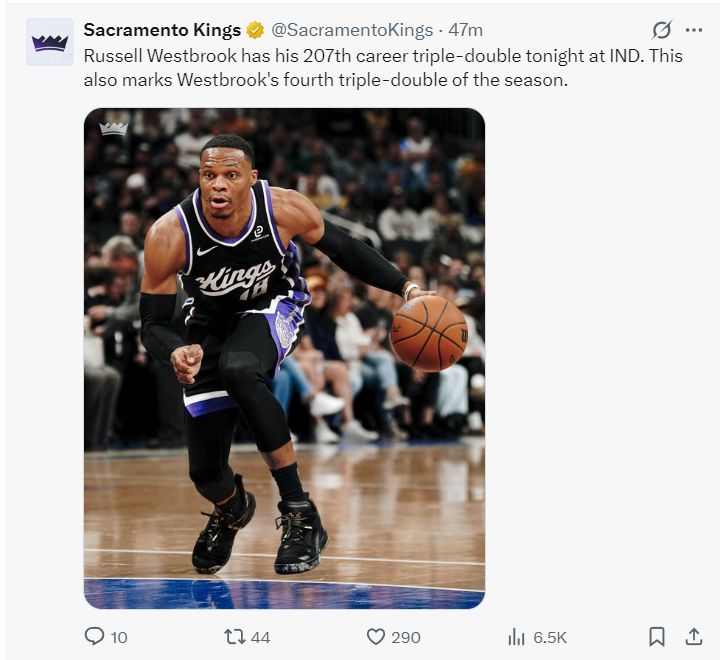Open view analytics bar chart icon
Screen dimensions: 720x660
pos(517,636)
